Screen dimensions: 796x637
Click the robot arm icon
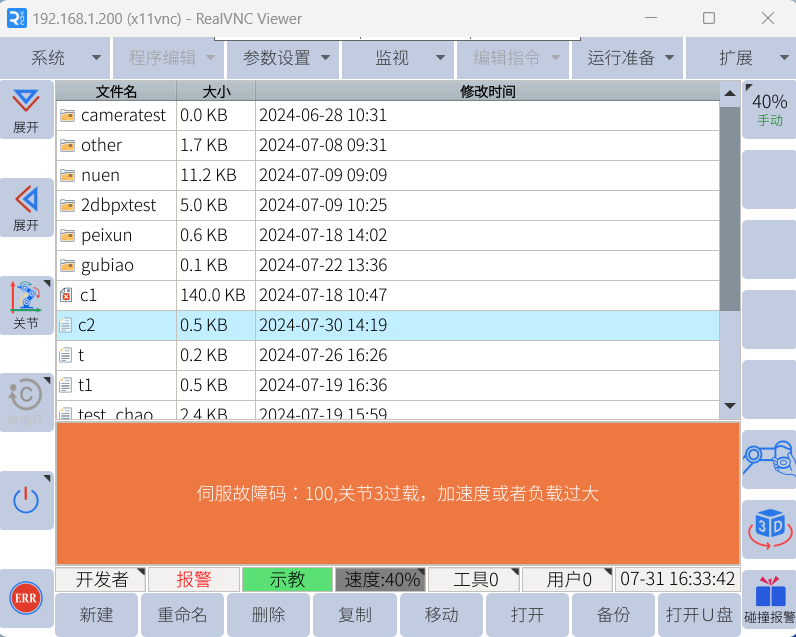[x=769, y=459]
